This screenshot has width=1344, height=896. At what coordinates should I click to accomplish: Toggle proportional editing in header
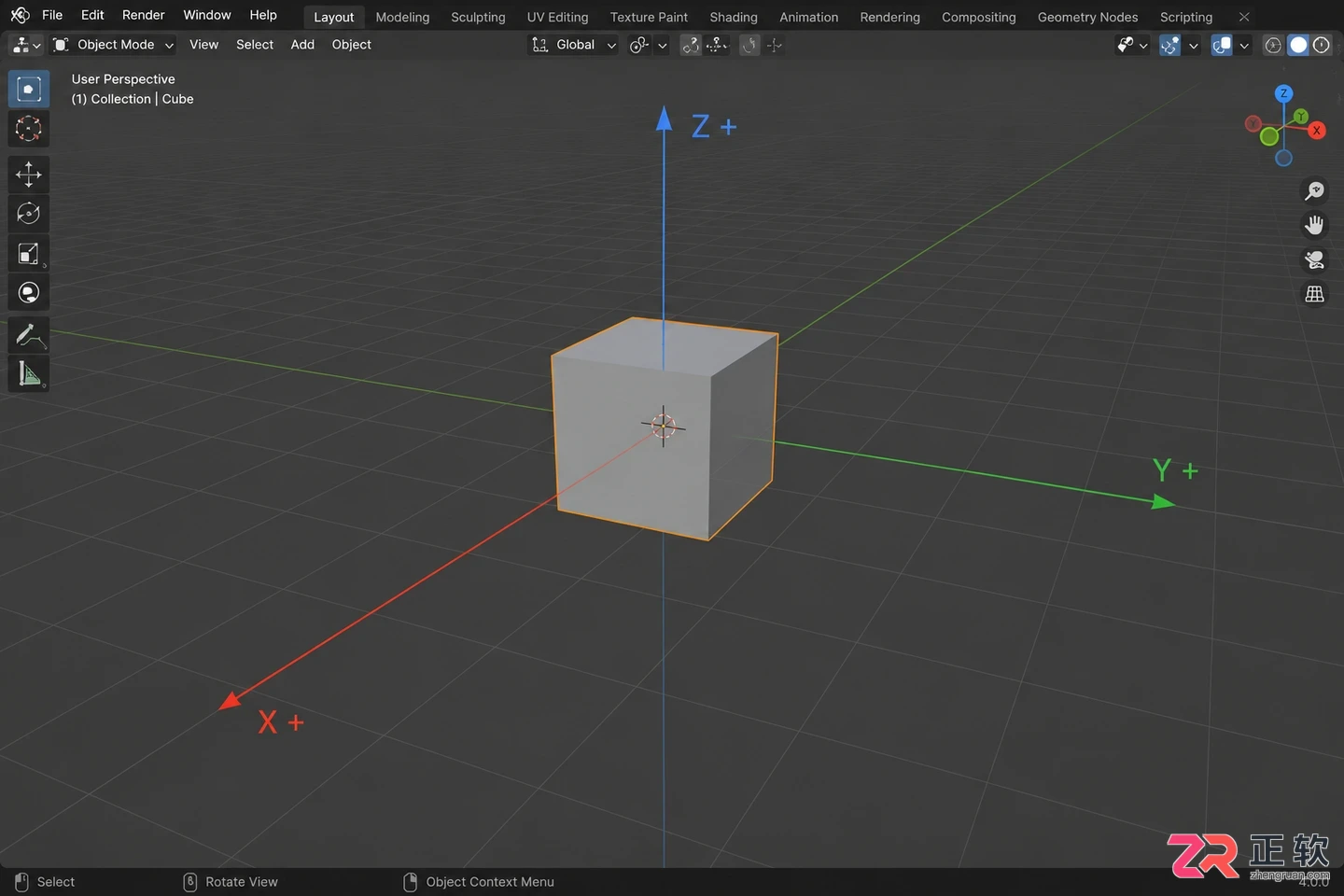(750, 45)
